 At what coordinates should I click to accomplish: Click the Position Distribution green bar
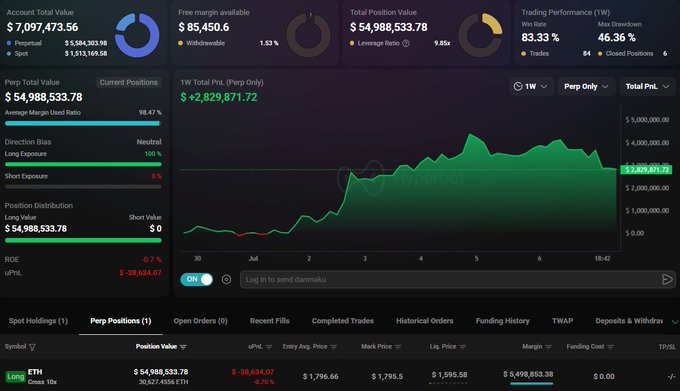tap(83, 240)
